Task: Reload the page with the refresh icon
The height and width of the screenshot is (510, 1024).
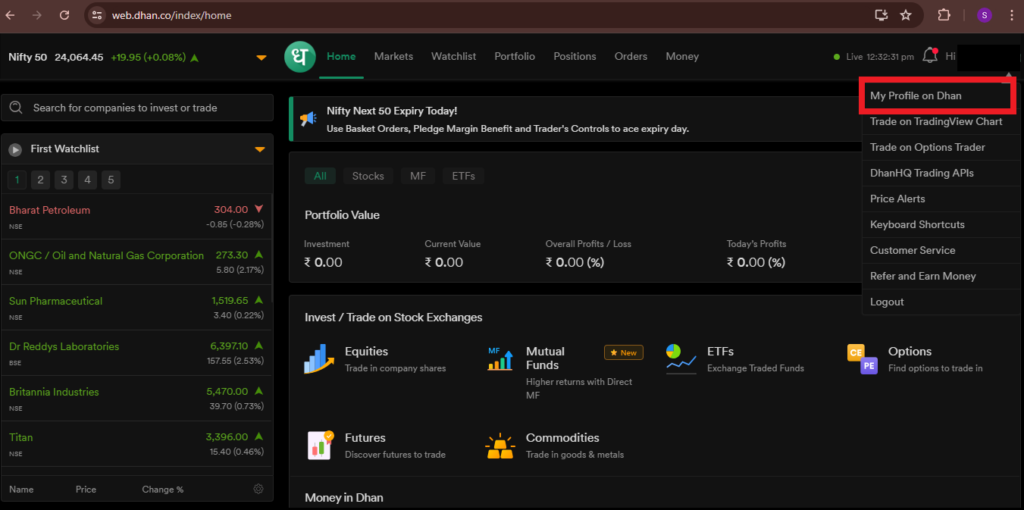Action: pyautogui.click(x=64, y=15)
